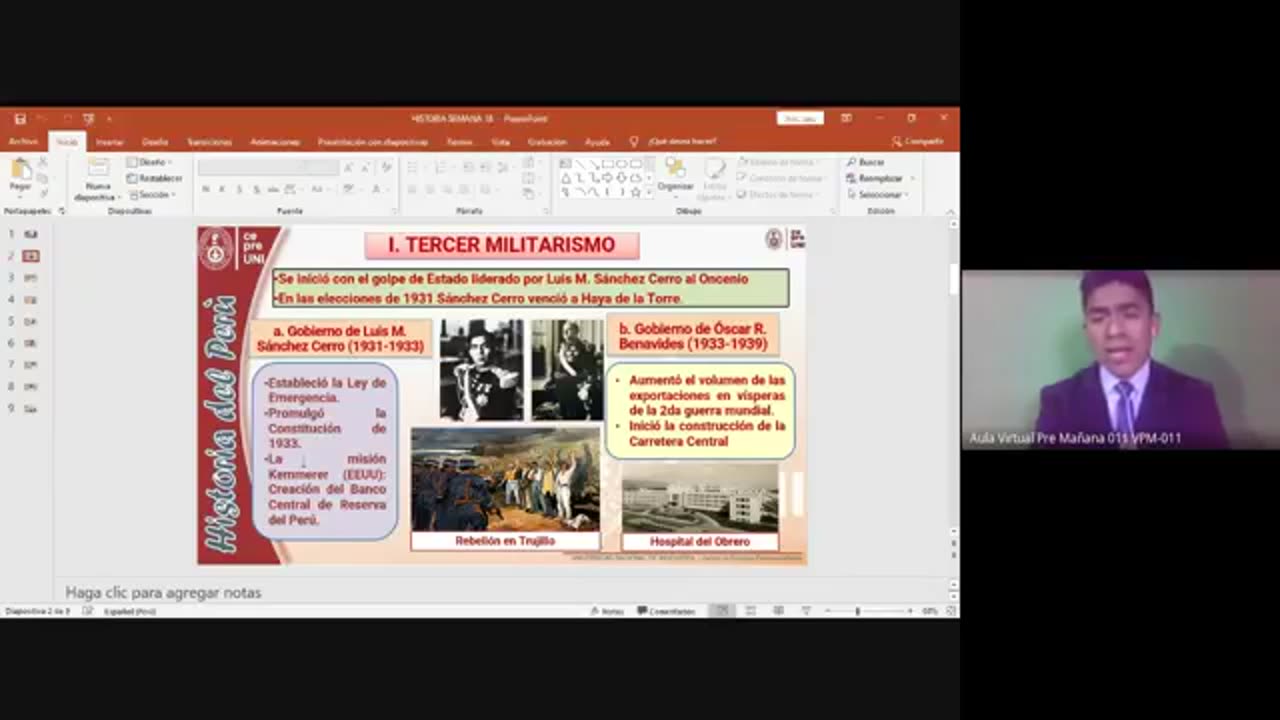This screenshot has height=720, width=1280.
Task: Toggle the Comentarios pane in status bar
Action: 666,611
